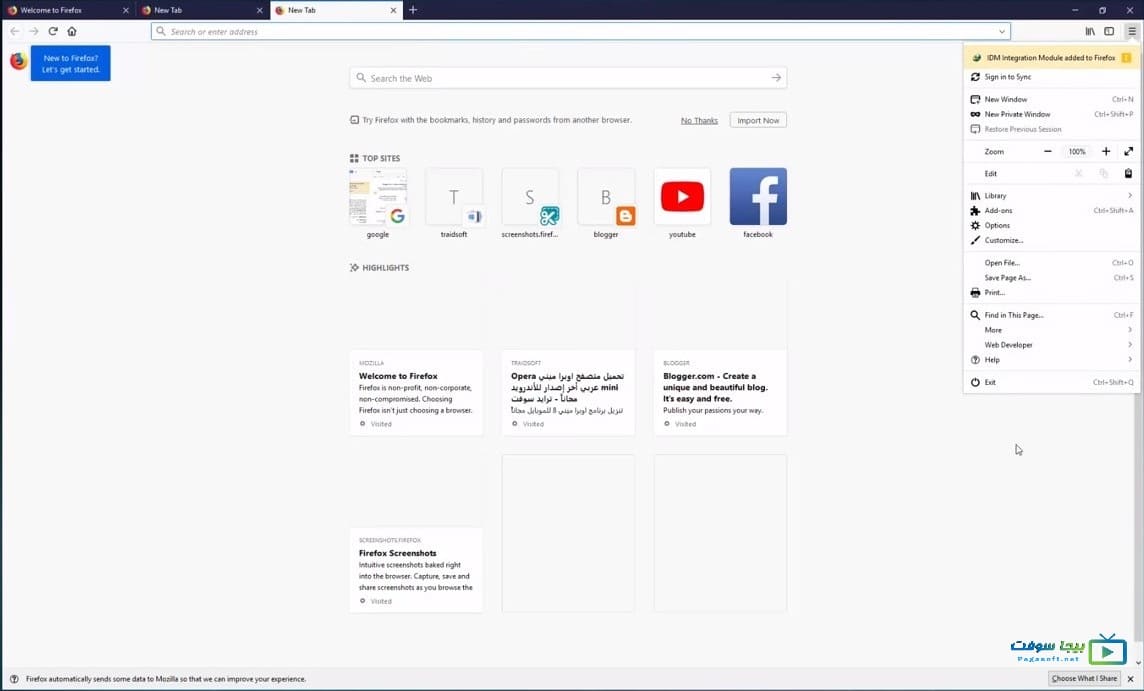Open the Opera mini highlight card
Image resolution: width=1144 pixels, height=691 pixels.
coord(568,357)
